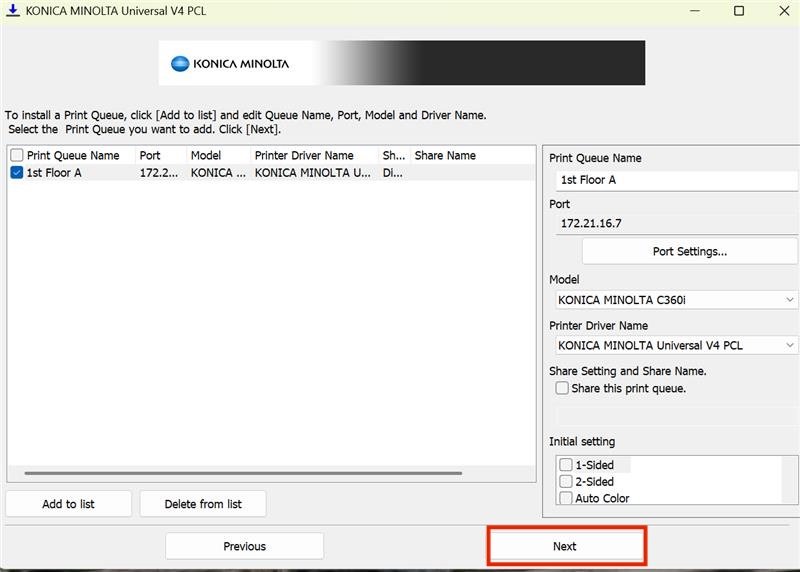
Task: Check the 2-Sided initial setting
Action: click(x=566, y=482)
